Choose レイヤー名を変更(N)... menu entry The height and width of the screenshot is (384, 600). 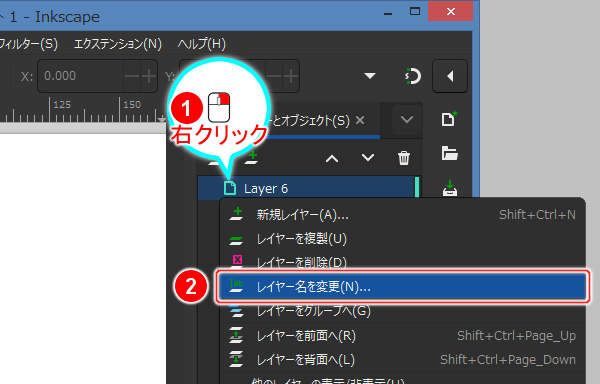[403, 286]
